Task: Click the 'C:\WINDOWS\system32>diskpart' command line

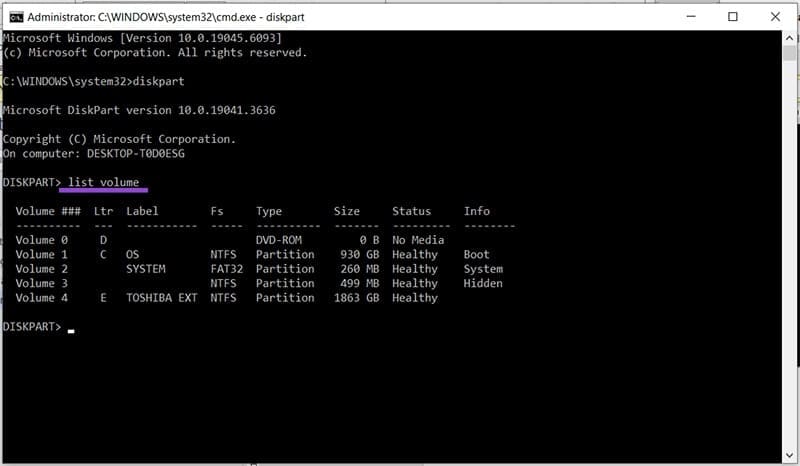Action: [93, 82]
